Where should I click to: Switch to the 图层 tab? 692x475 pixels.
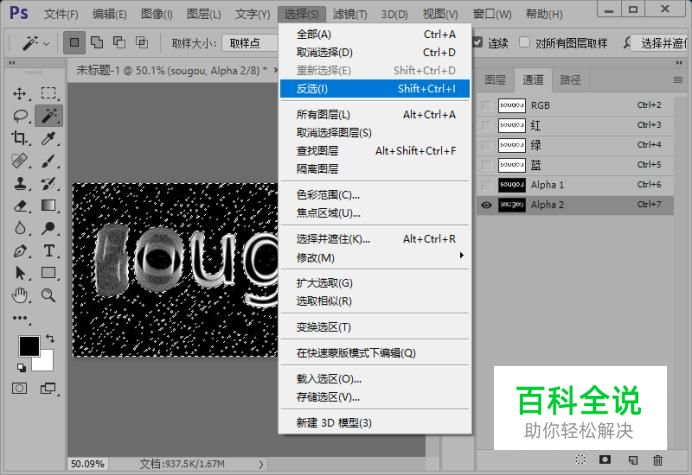(x=495, y=80)
